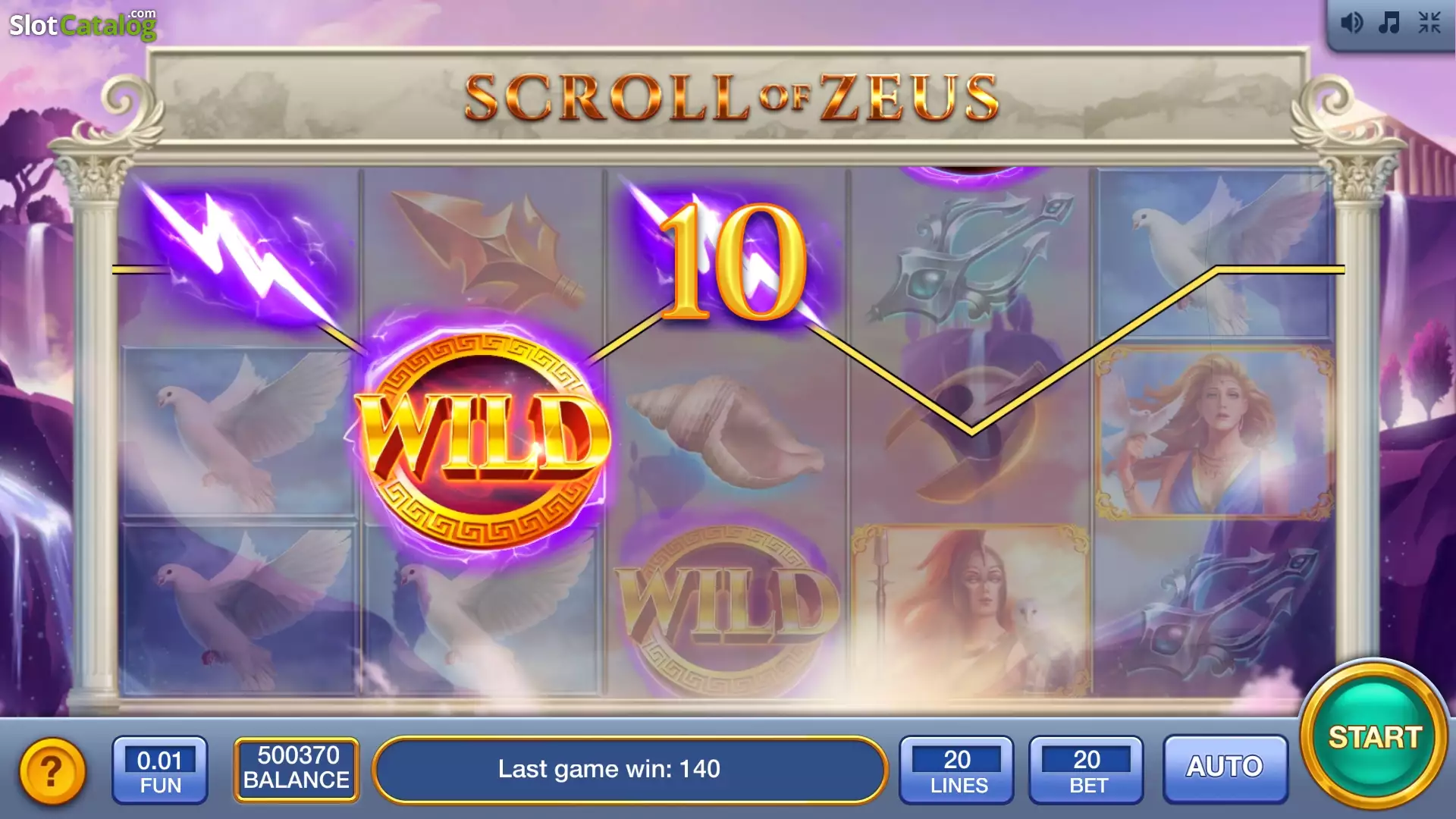Click the golden 10 win amount
Viewport: 1456px width, 819px height.
tap(732, 262)
